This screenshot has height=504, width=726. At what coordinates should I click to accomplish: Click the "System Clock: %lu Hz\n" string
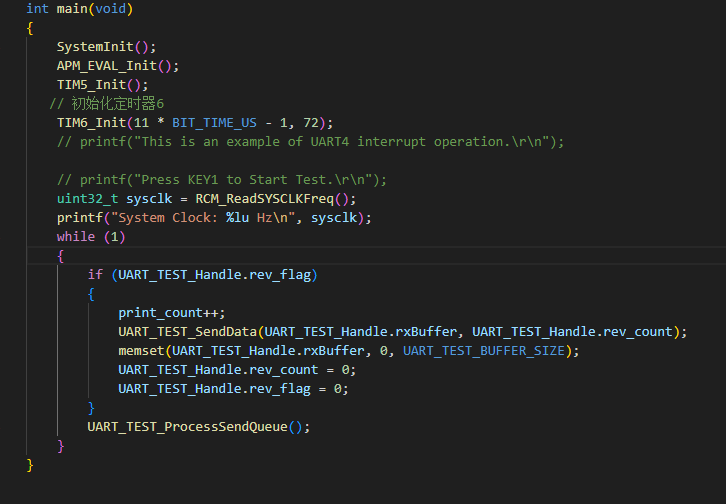[203, 218]
